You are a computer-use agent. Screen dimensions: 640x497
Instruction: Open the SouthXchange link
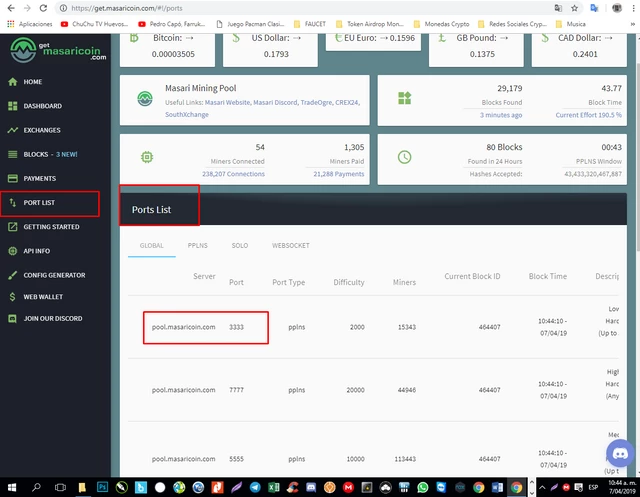[187, 114]
